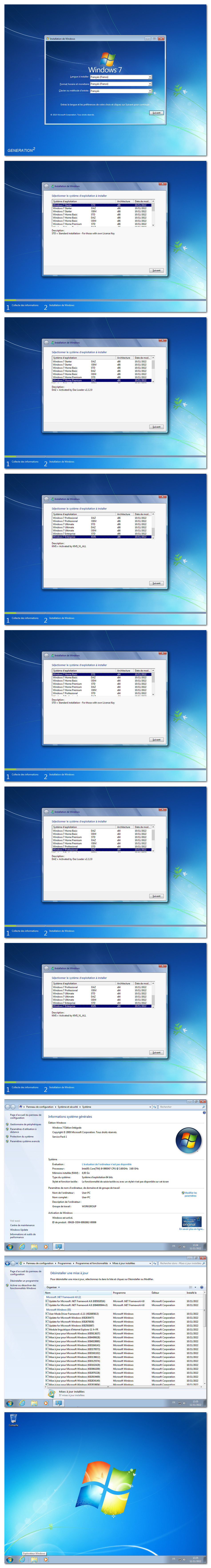This screenshot has height=1568, width=211.
Task: Open Protection du système link
Action: tap(22, 1136)
